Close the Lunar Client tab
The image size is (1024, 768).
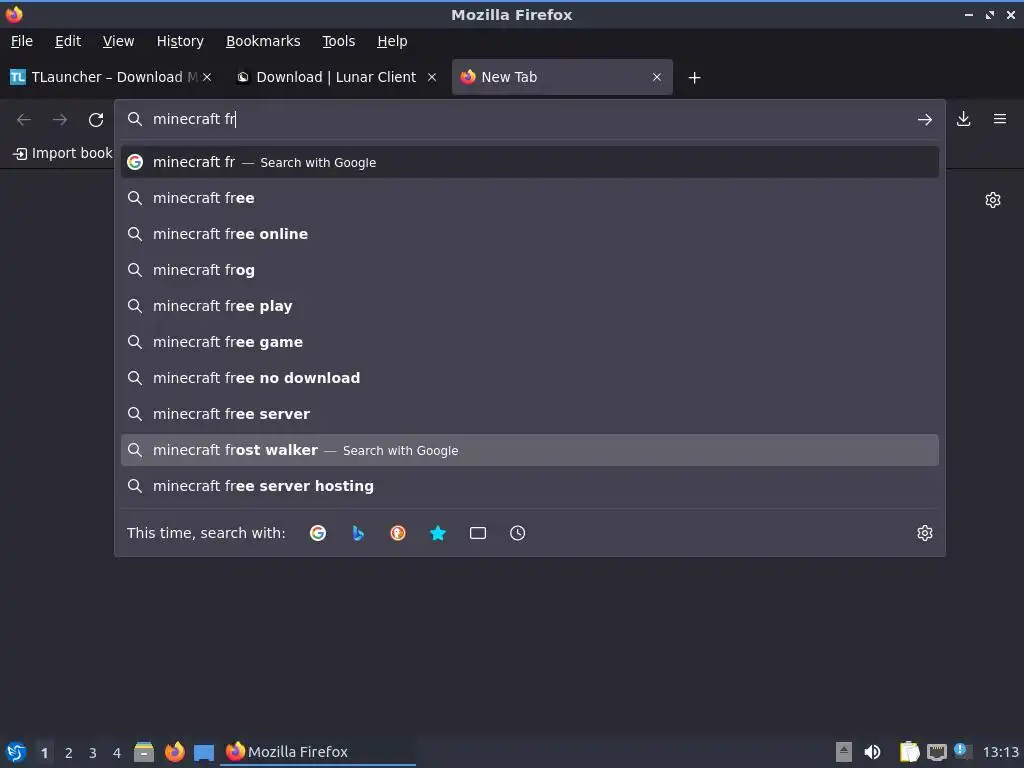point(432,77)
